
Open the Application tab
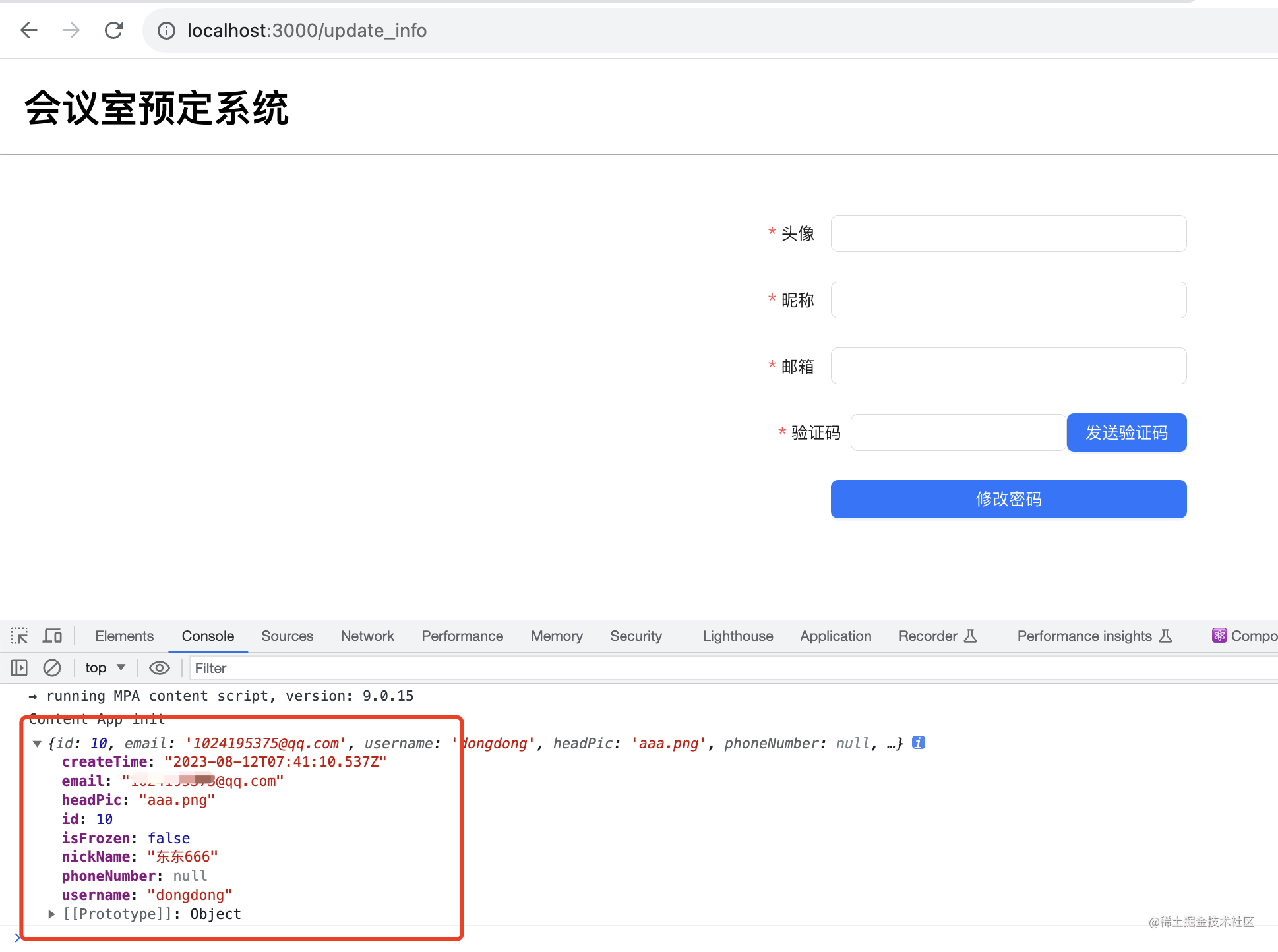tap(836, 636)
